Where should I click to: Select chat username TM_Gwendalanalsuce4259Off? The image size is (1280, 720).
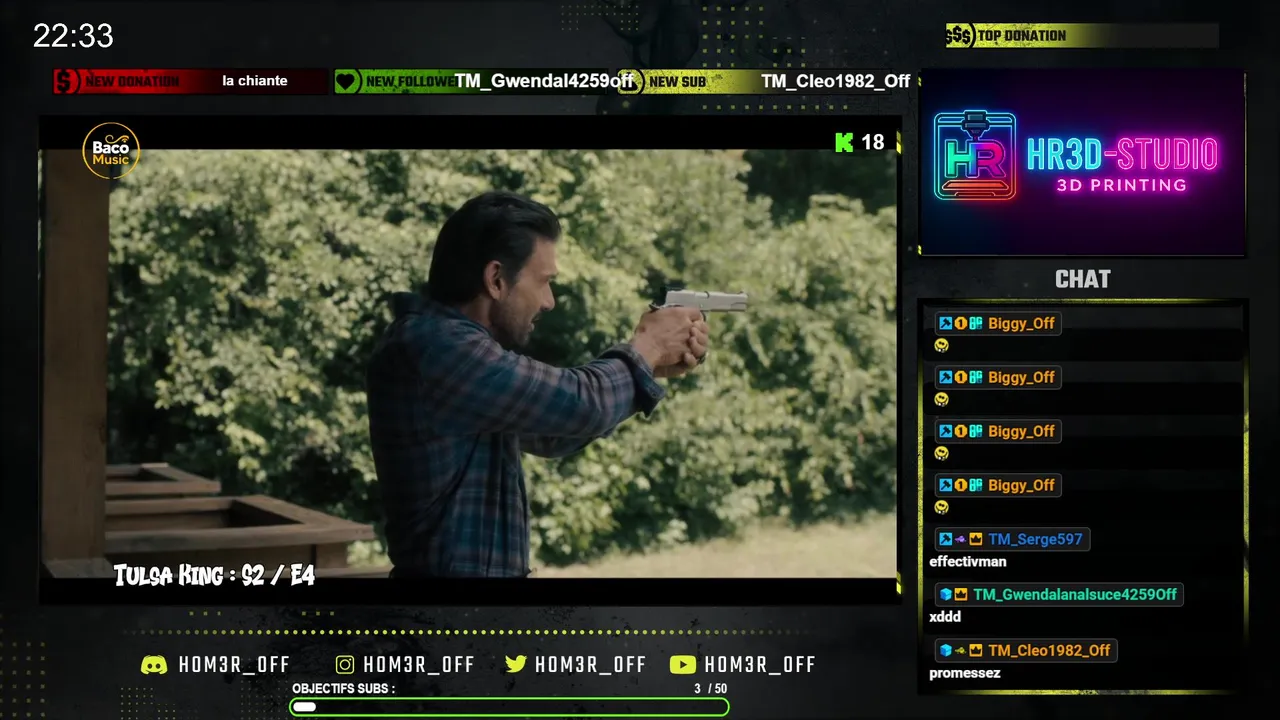(x=1075, y=594)
